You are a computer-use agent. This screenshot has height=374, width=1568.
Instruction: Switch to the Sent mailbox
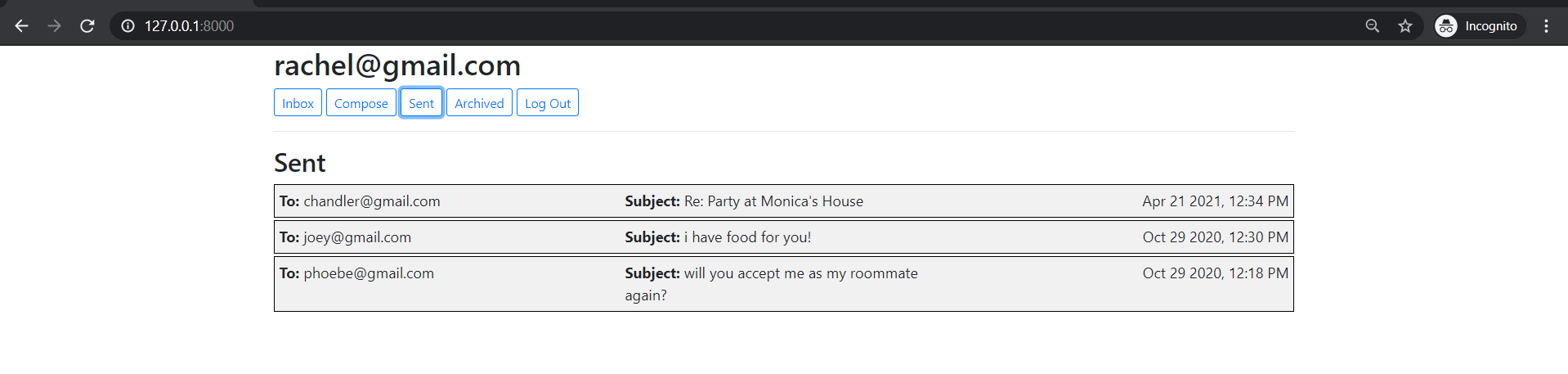click(421, 103)
